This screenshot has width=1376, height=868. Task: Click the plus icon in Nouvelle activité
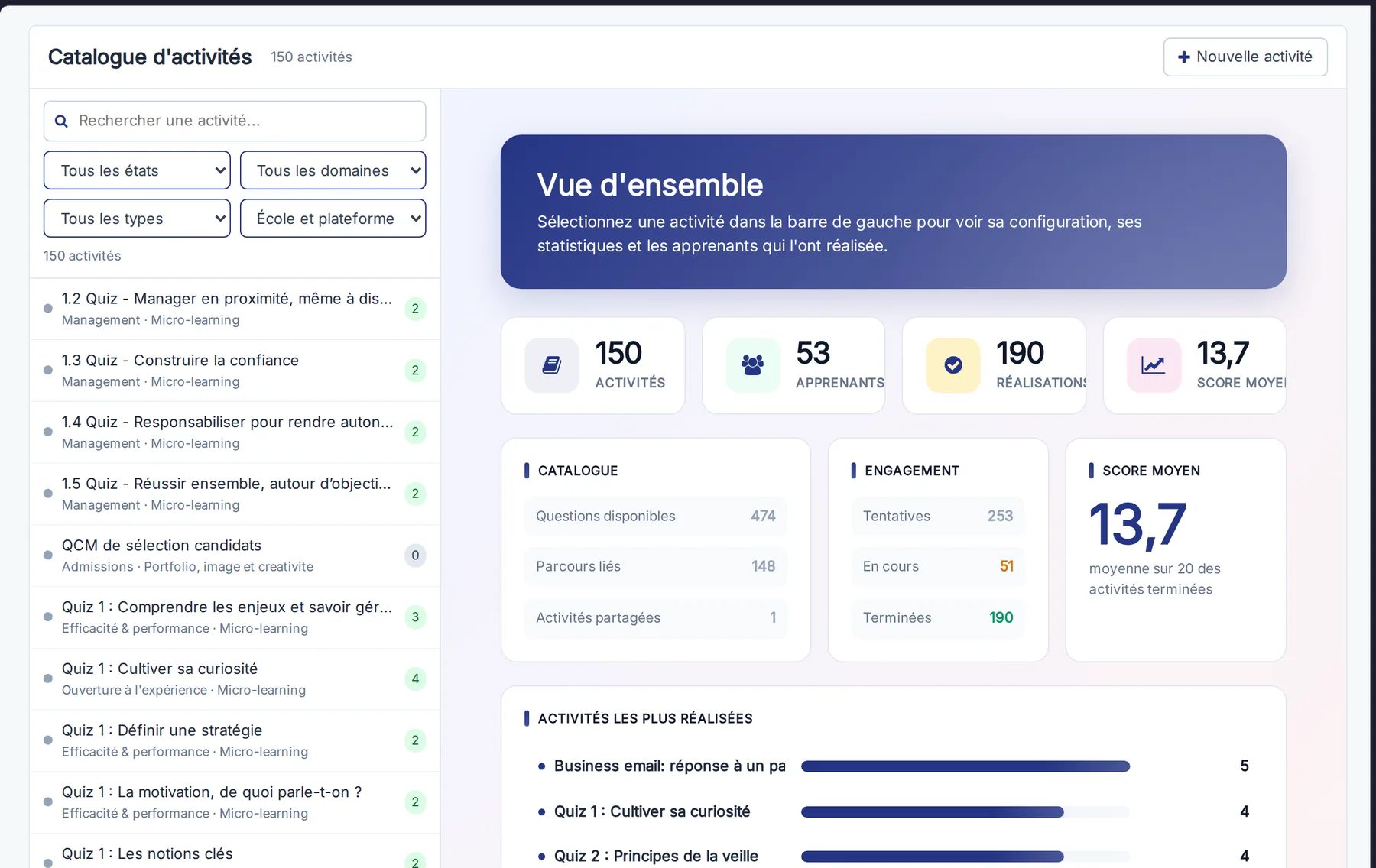pos(1183,57)
